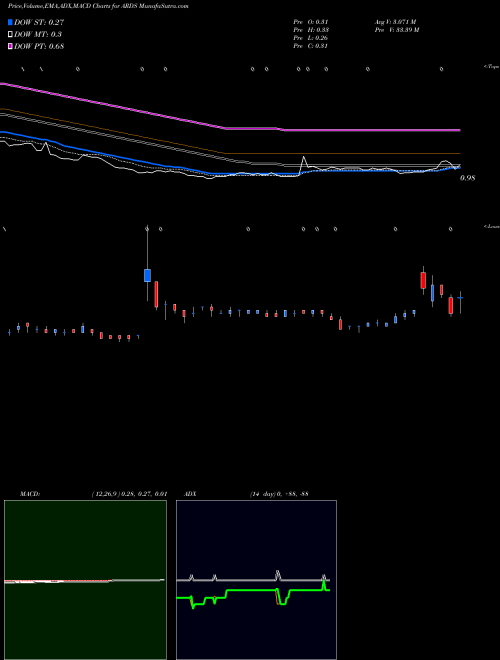Click the 'Pre H' high price value
The width and height of the screenshot is (500, 660).
(x=311, y=30)
